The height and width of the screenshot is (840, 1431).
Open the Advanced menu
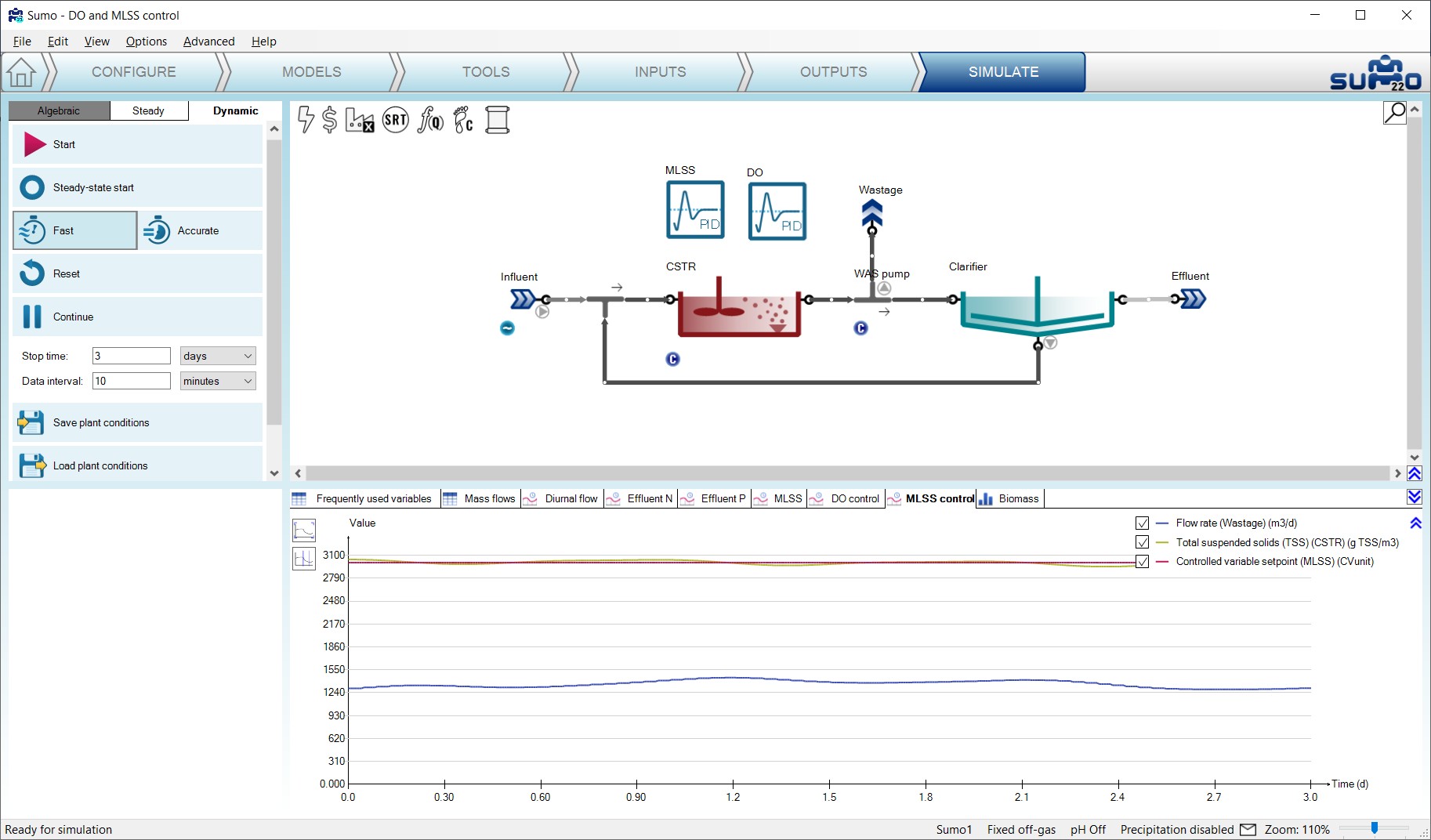click(208, 42)
